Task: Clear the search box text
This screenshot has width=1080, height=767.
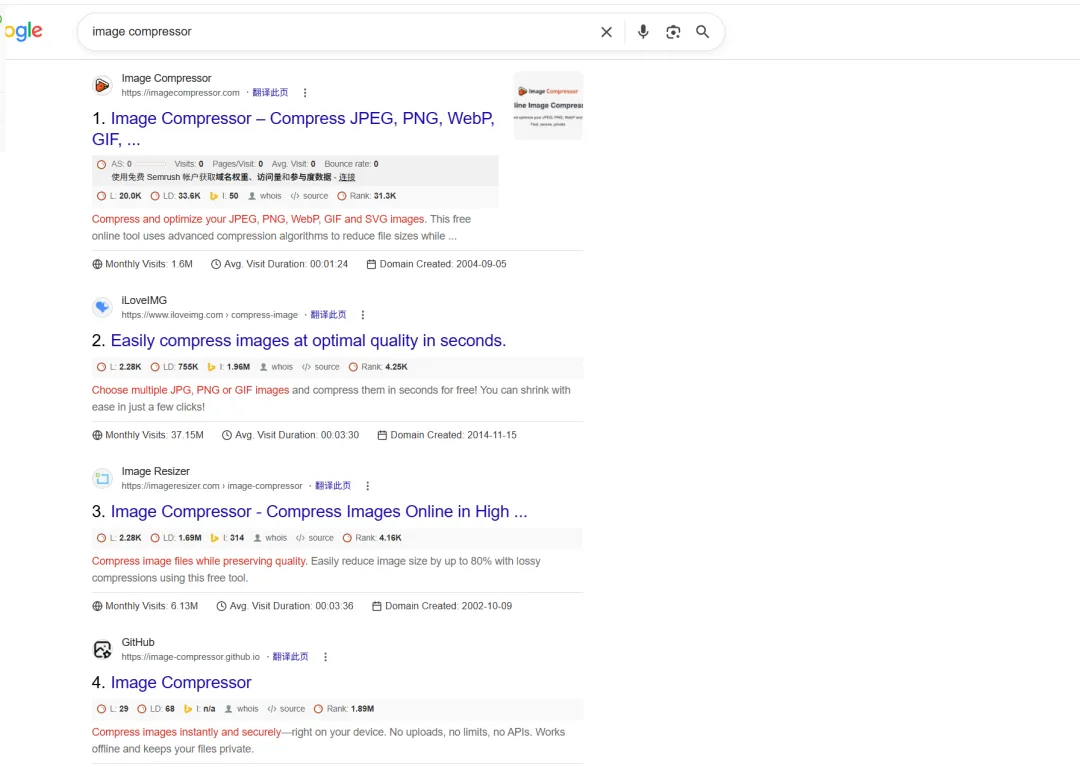Action: point(606,32)
